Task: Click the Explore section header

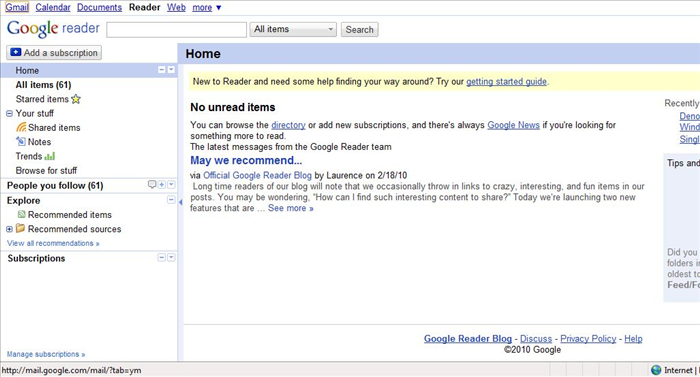Action: tap(23, 200)
